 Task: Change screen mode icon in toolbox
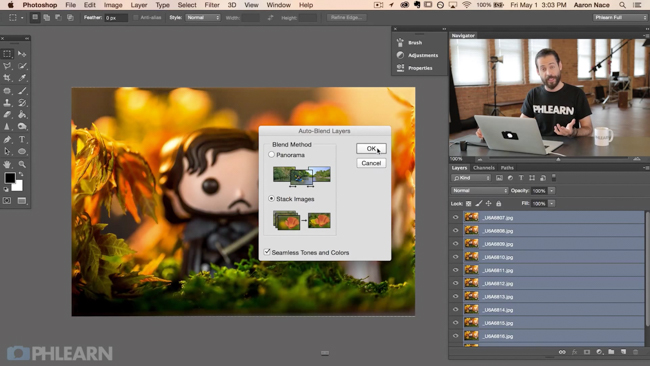click(22, 201)
